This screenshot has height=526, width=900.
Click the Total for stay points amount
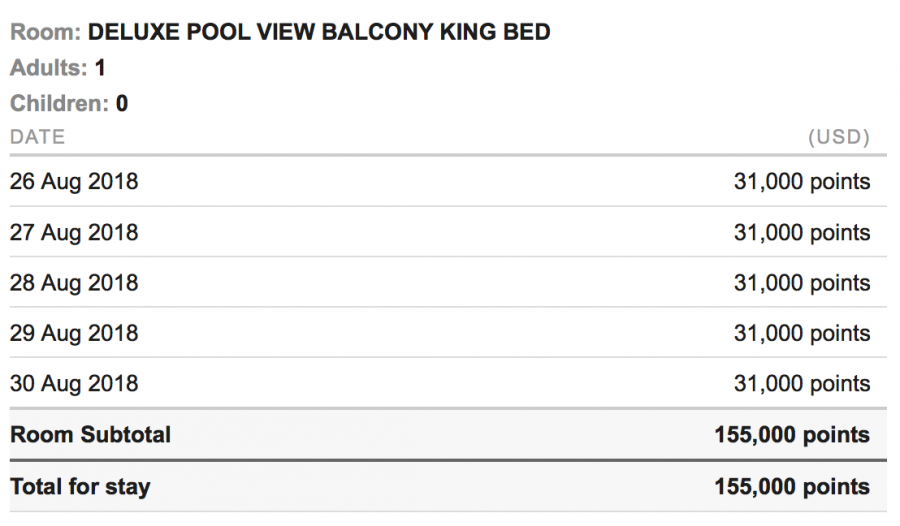(x=791, y=487)
